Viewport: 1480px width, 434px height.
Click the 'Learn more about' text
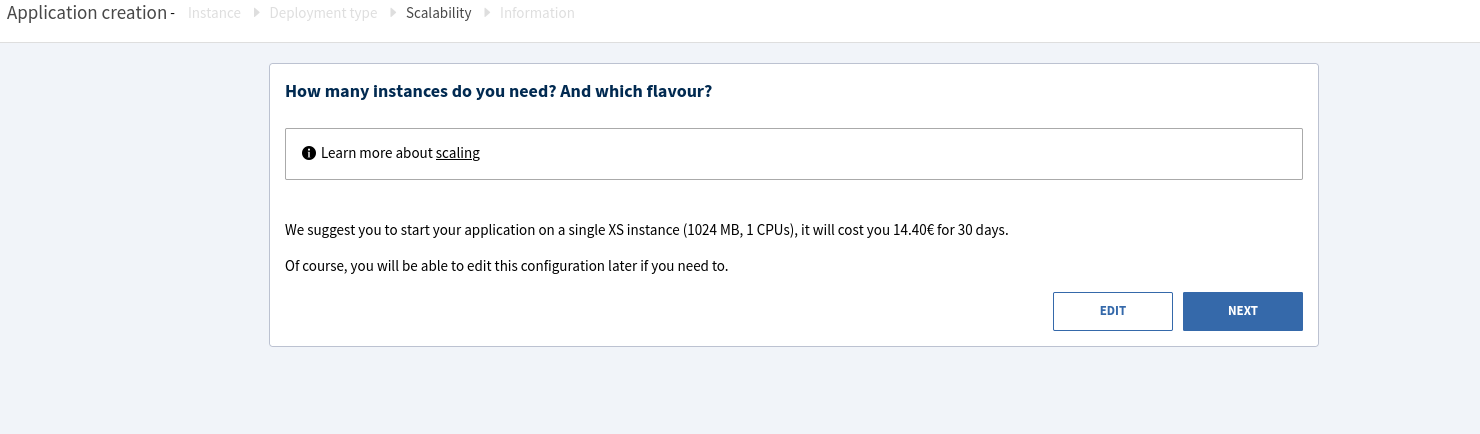pos(377,154)
